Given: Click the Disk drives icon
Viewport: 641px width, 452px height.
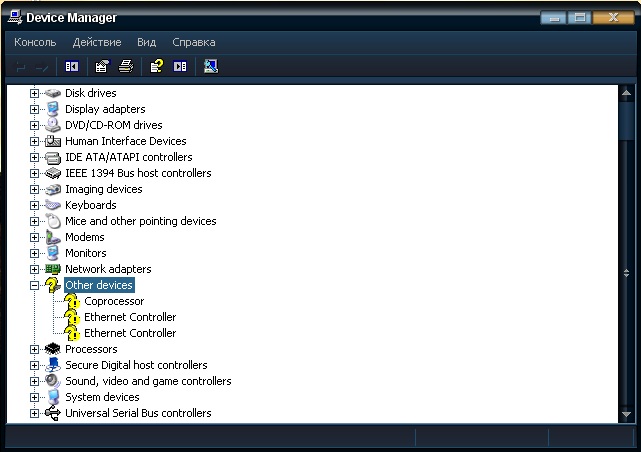Looking at the screenshot, I should [x=53, y=93].
